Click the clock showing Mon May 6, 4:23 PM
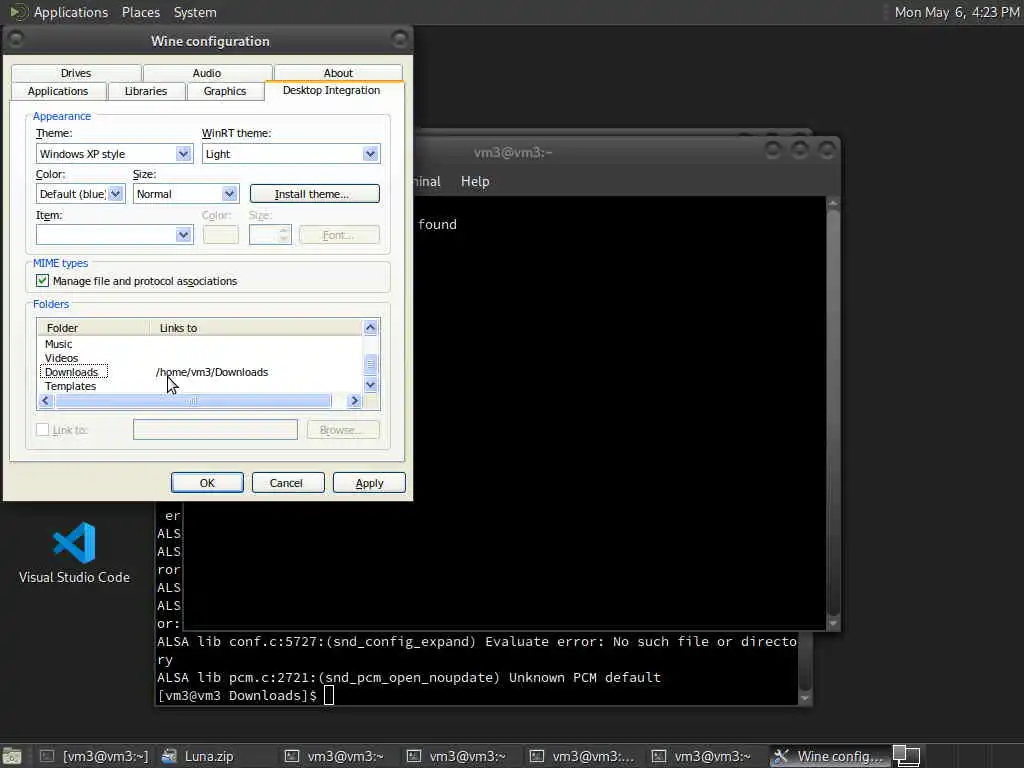 pos(957,12)
